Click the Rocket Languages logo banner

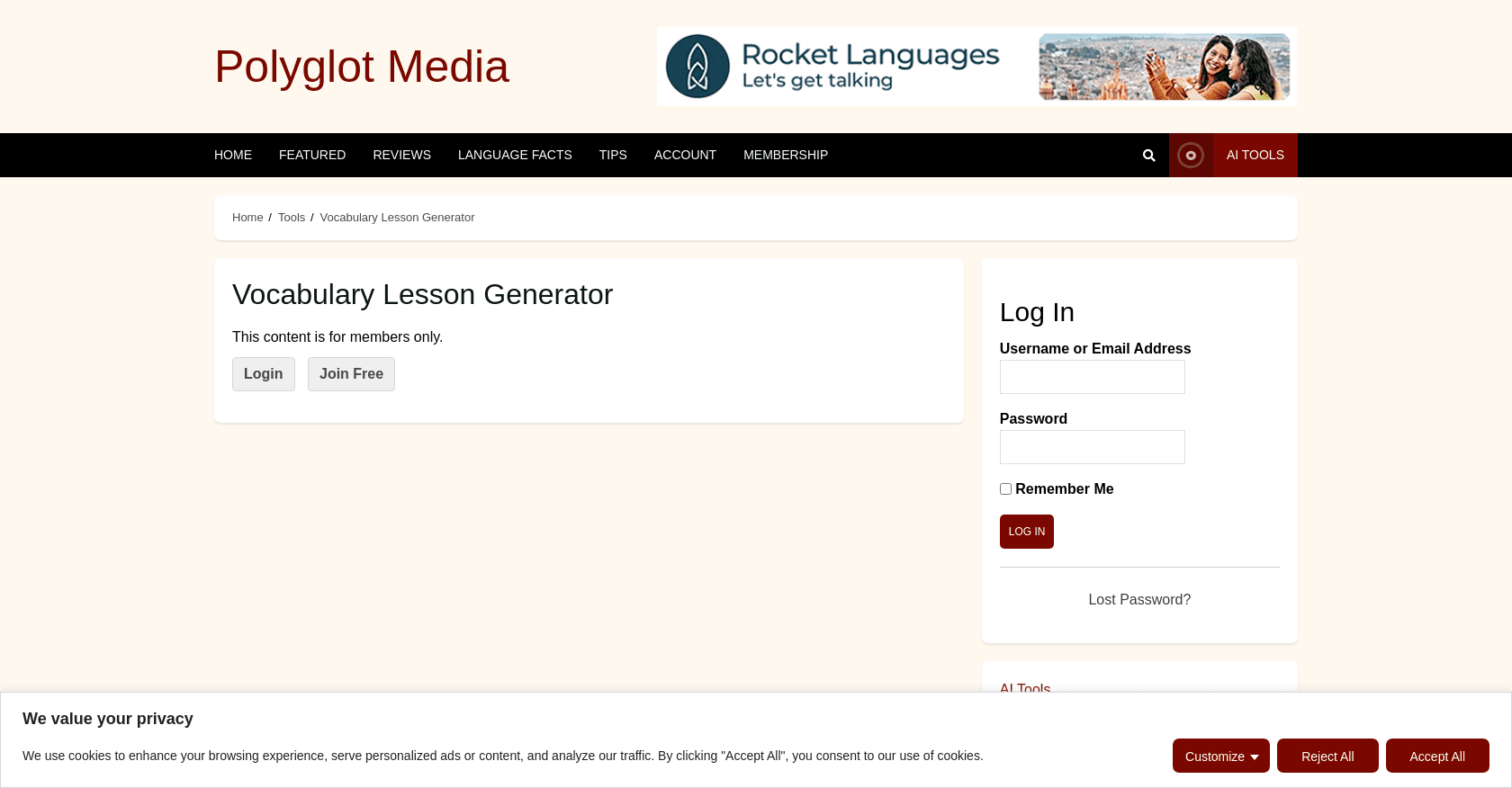click(x=976, y=67)
